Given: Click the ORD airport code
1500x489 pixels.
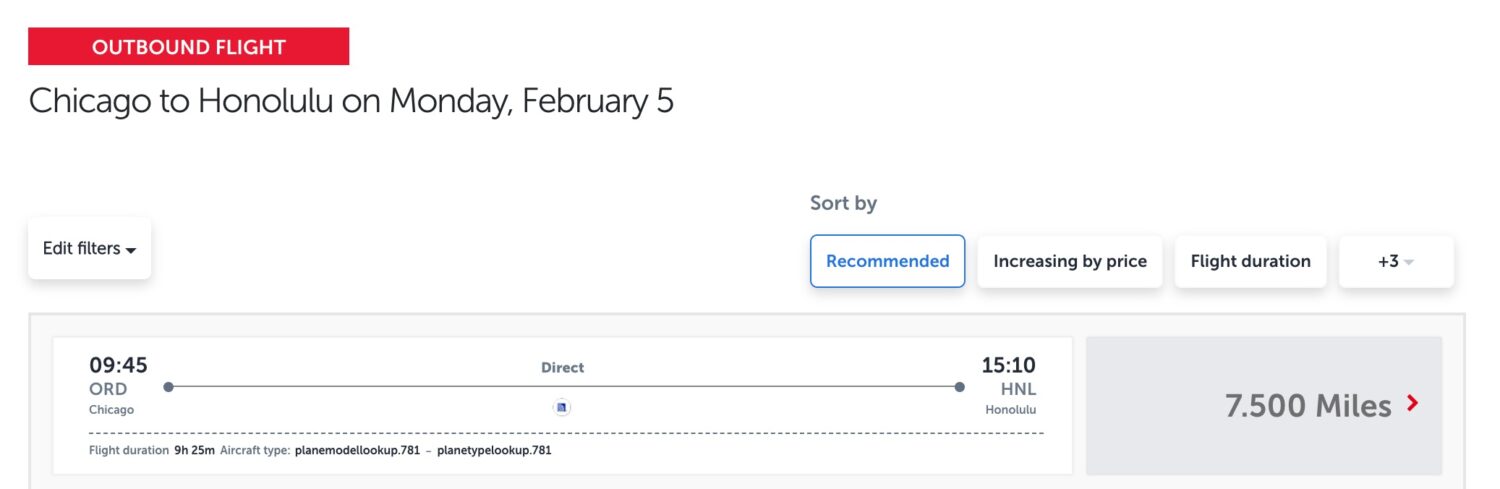Looking at the screenshot, I should [x=108, y=389].
